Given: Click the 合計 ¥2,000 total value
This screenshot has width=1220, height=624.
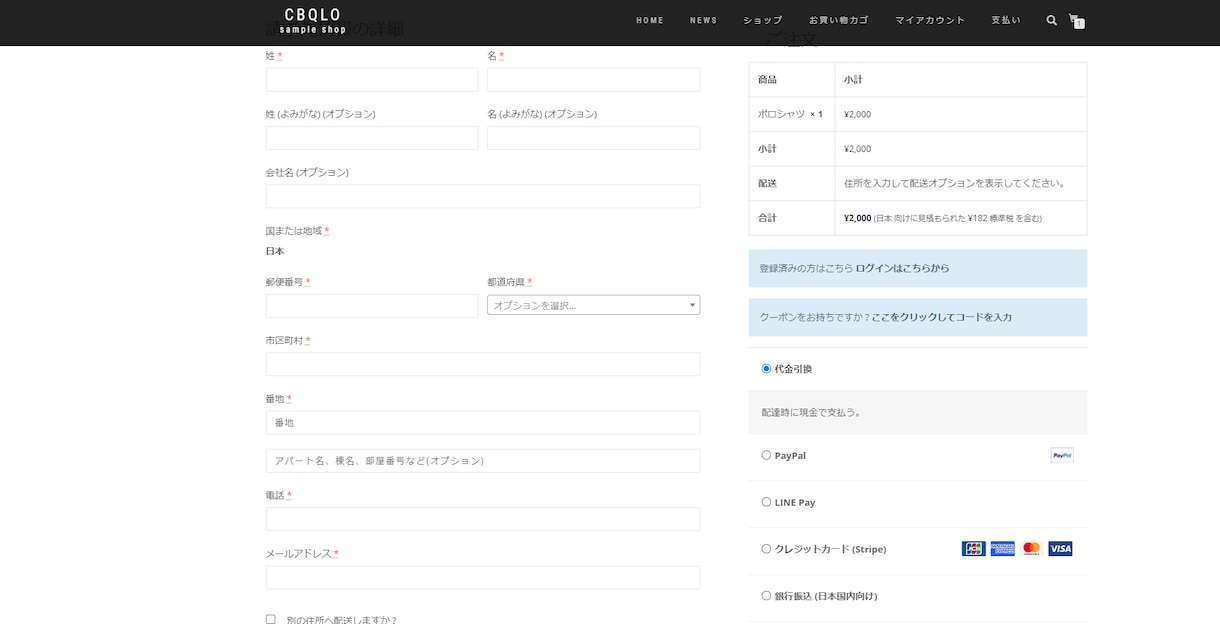Looking at the screenshot, I should click(857, 218).
